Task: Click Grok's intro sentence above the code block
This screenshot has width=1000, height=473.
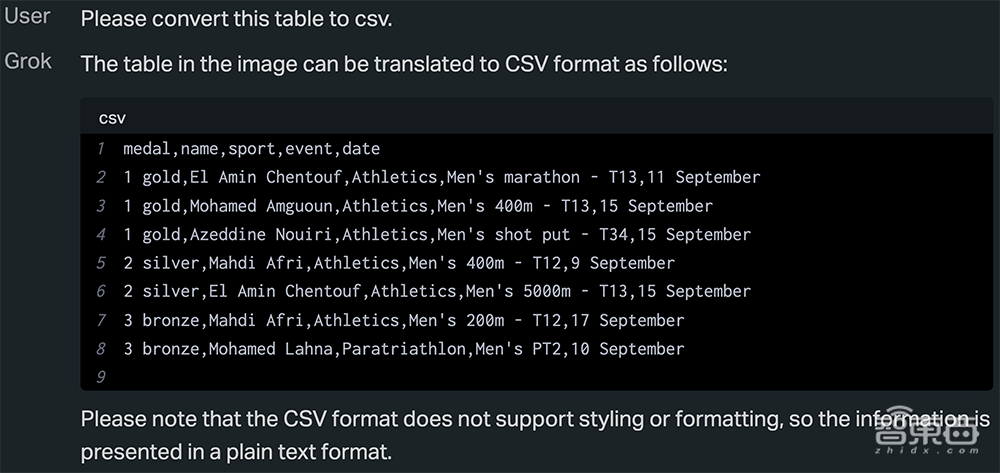Action: tap(404, 64)
